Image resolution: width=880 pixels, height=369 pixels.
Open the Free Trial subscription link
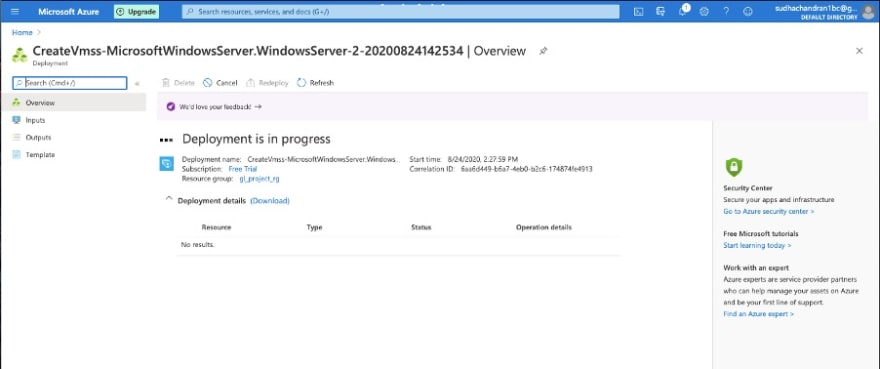tap(242, 168)
